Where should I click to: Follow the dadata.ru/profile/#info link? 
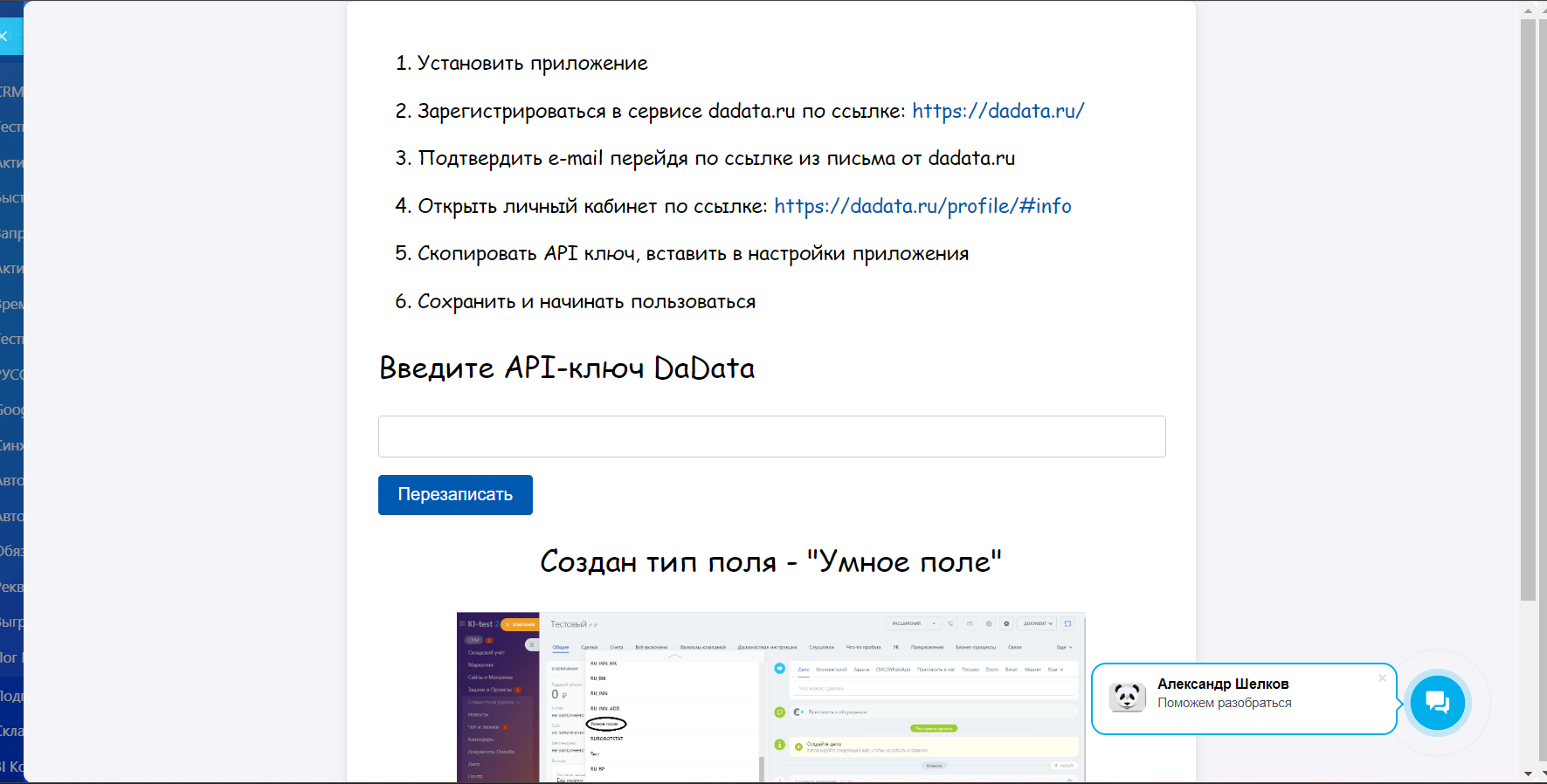(x=922, y=206)
